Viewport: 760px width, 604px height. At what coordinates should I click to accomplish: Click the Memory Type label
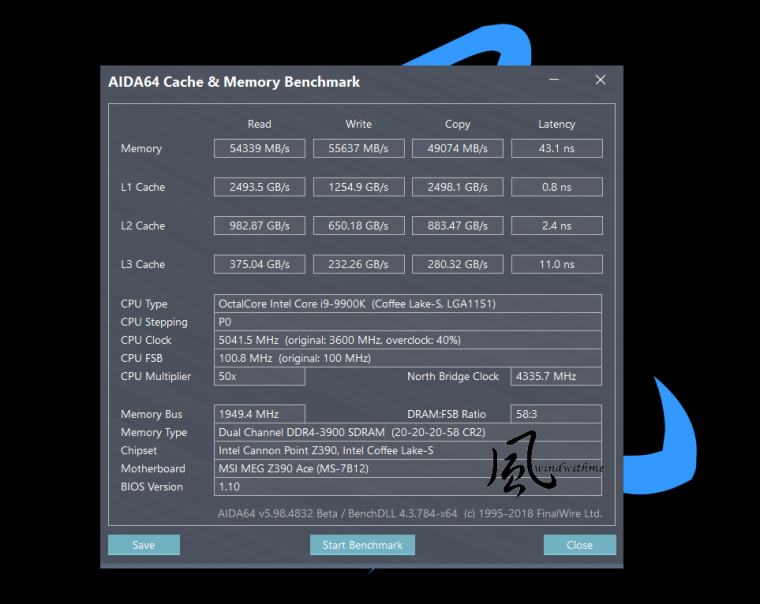[154, 432]
